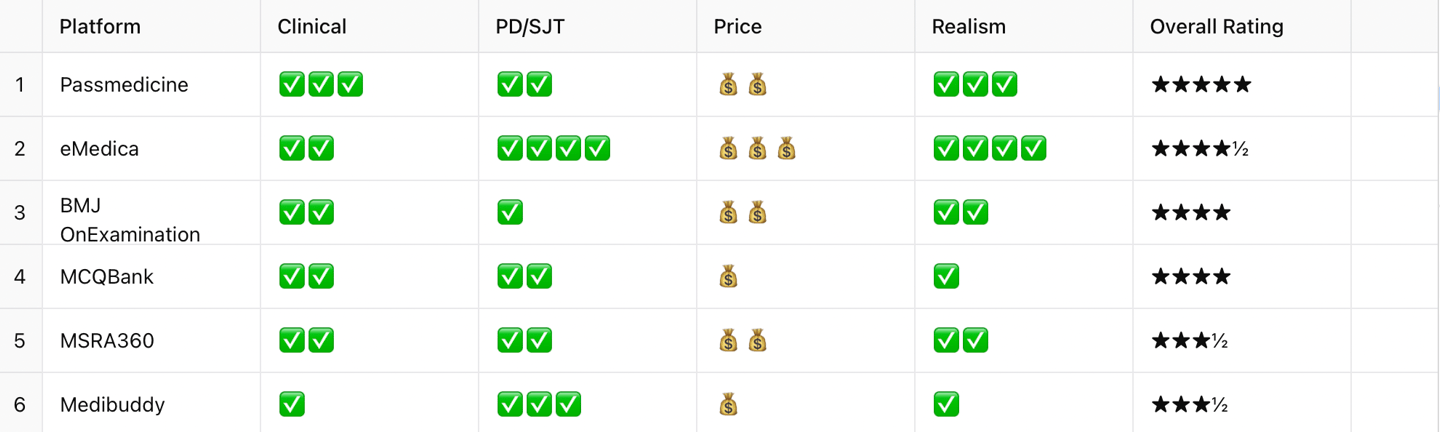Select row number 1

[x=20, y=84]
